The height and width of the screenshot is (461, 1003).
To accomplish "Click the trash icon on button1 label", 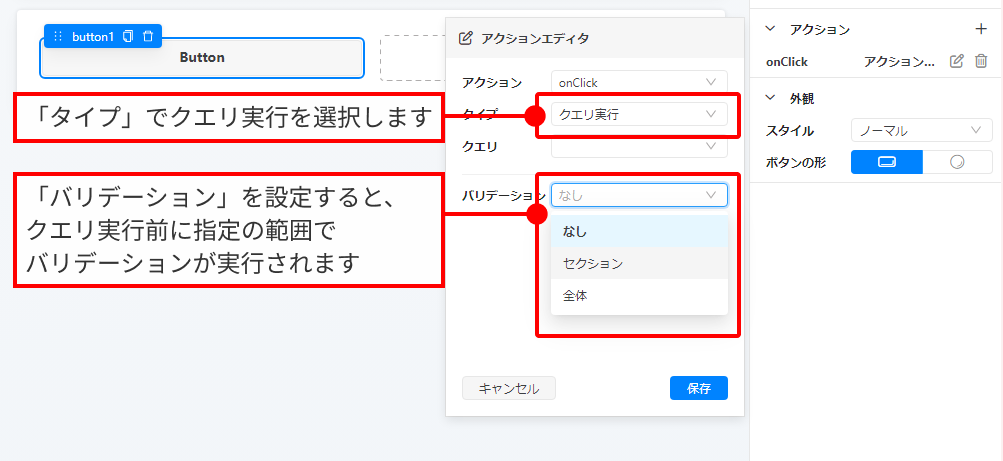I will click(148, 36).
